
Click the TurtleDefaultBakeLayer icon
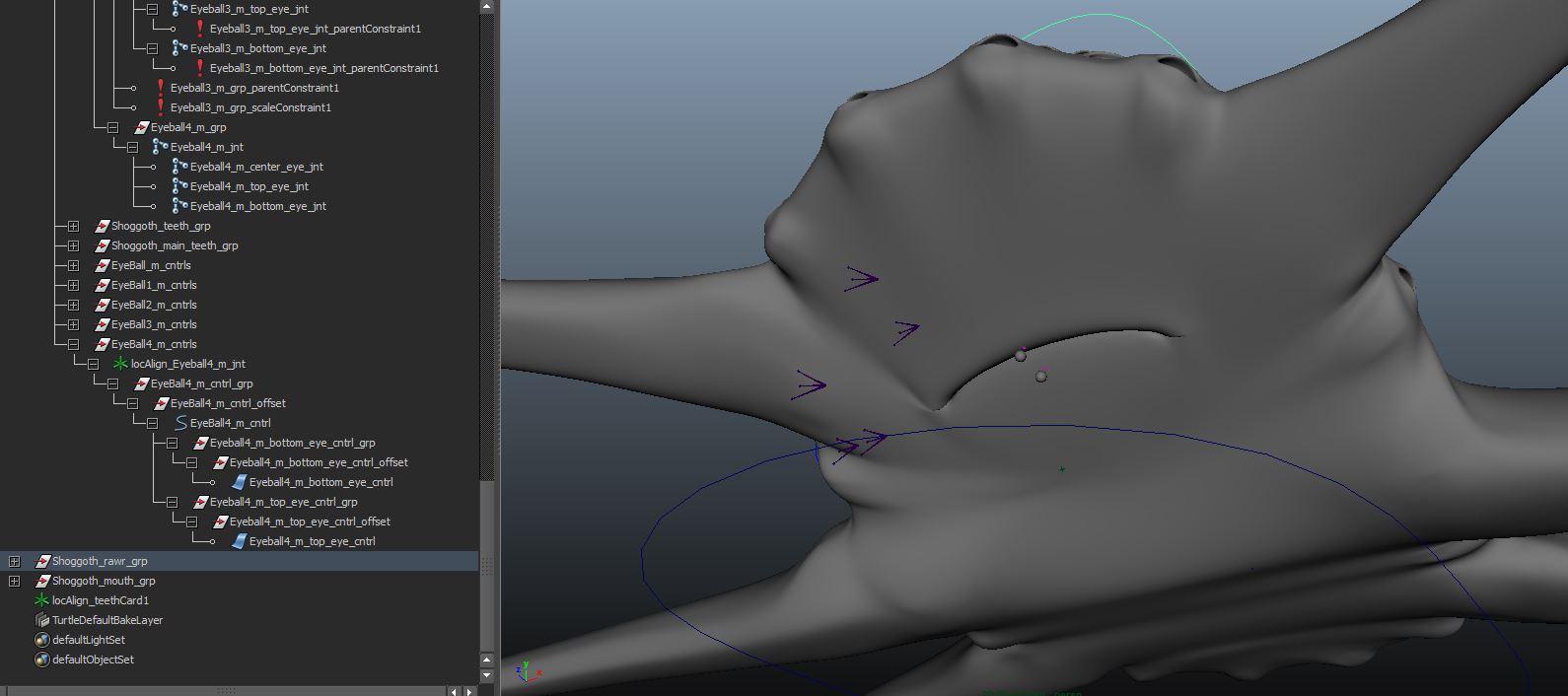(x=41, y=620)
